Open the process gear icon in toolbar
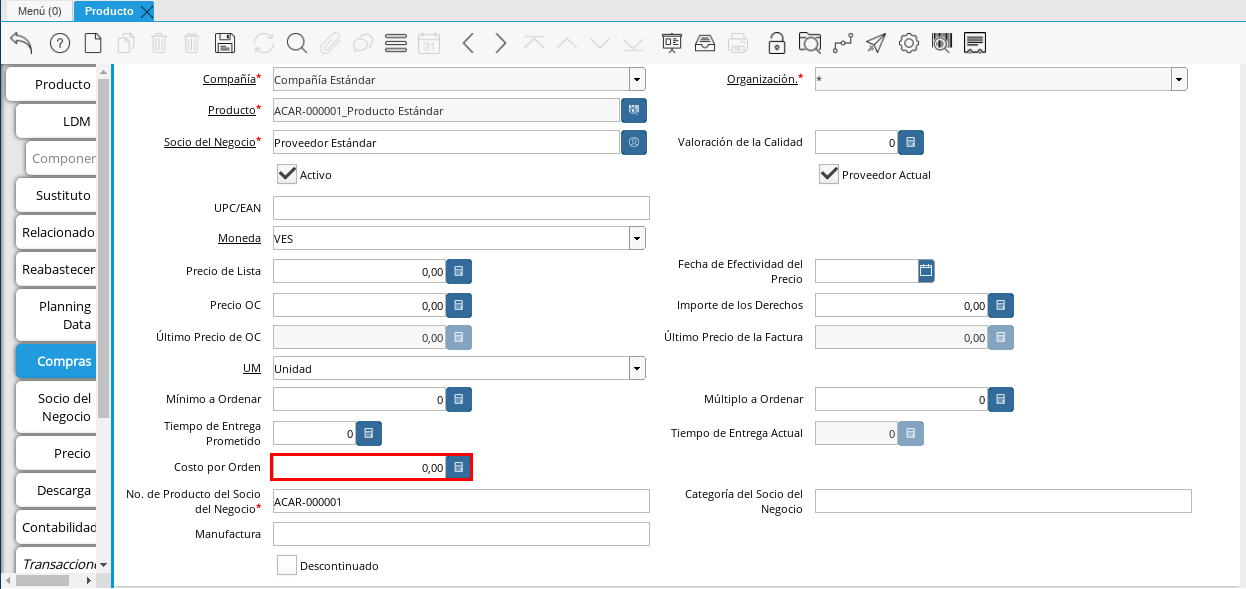Image resolution: width=1246 pixels, height=589 pixels. tap(908, 43)
